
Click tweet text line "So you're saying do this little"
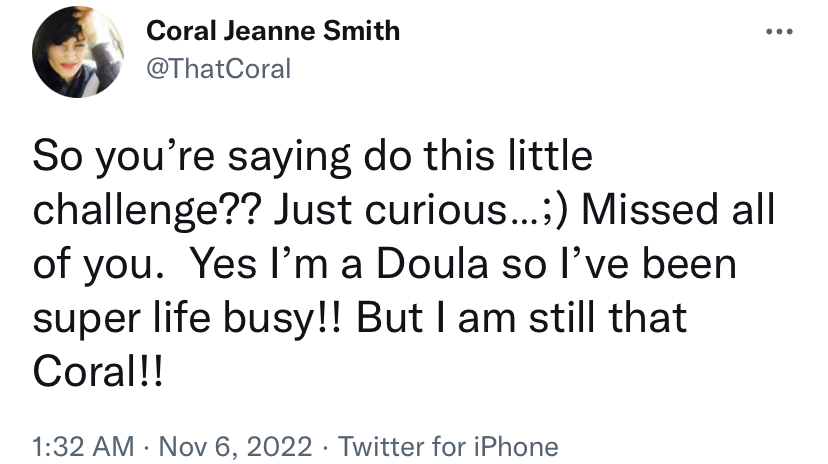[313, 157]
